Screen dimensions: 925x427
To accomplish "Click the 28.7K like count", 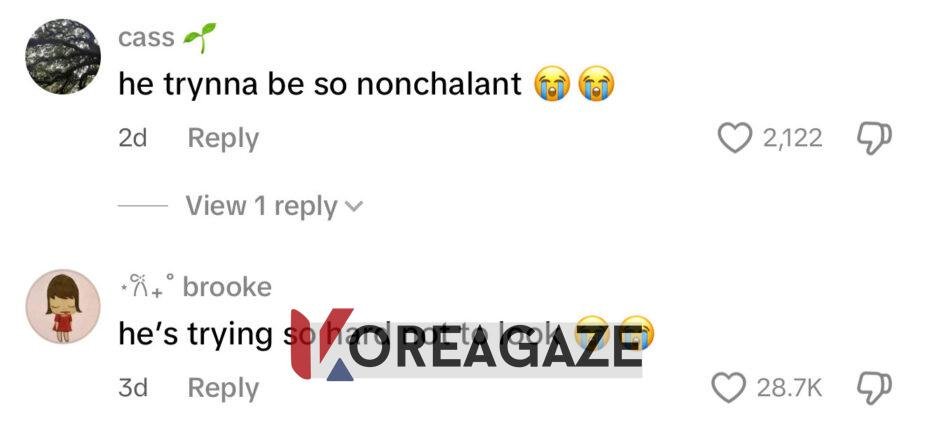I will (789, 388).
